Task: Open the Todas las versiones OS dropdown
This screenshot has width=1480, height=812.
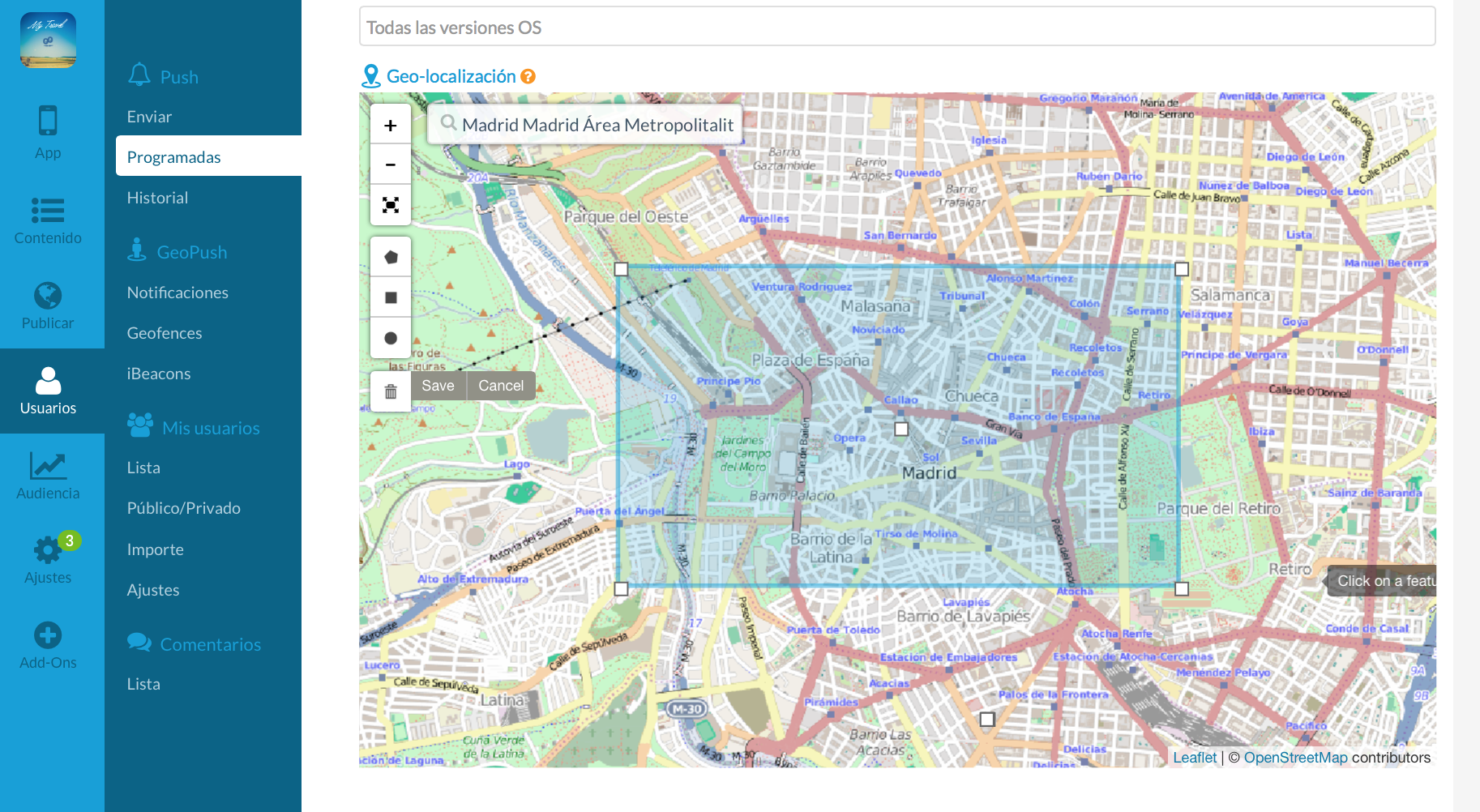Action: (x=897, y=28)
